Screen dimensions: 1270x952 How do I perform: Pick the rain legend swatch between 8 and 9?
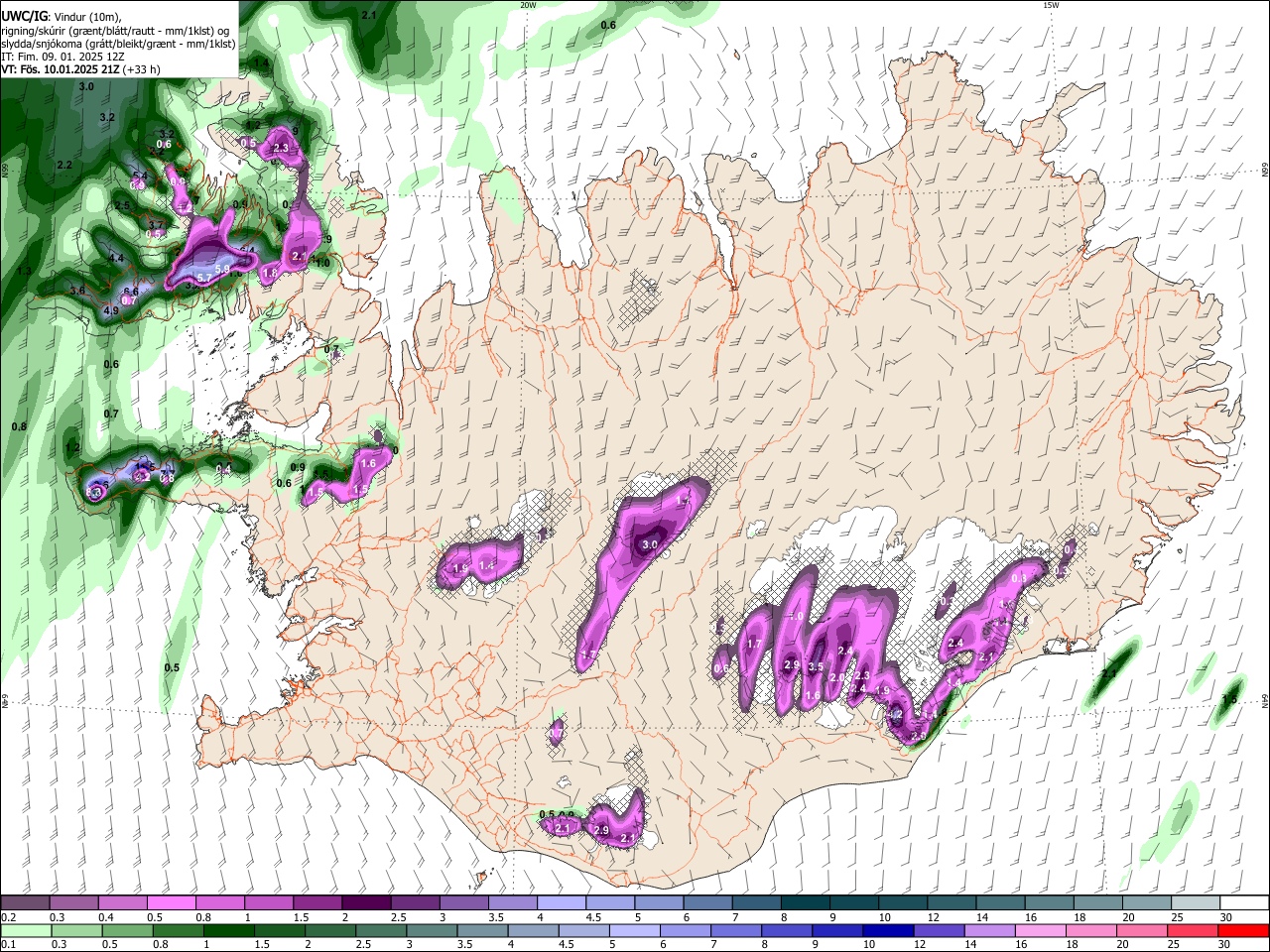(787, 931)
